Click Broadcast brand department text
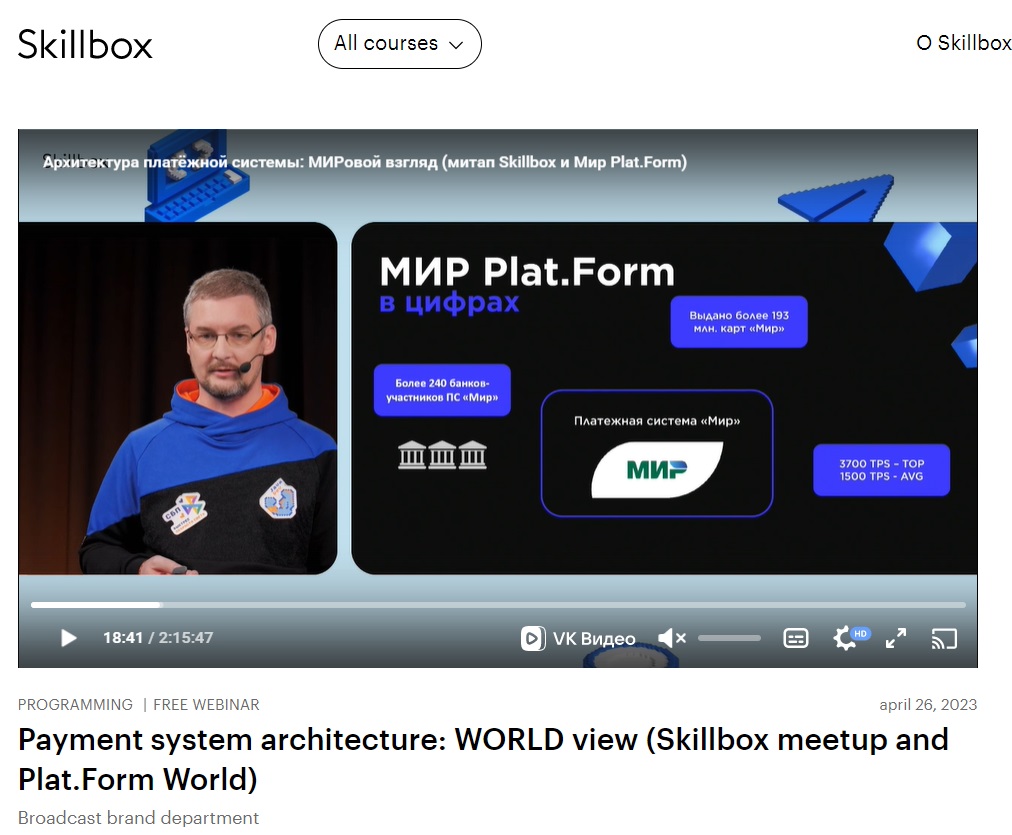The height and width of the screenshot is (835, 1012). [x=138, y=818]
